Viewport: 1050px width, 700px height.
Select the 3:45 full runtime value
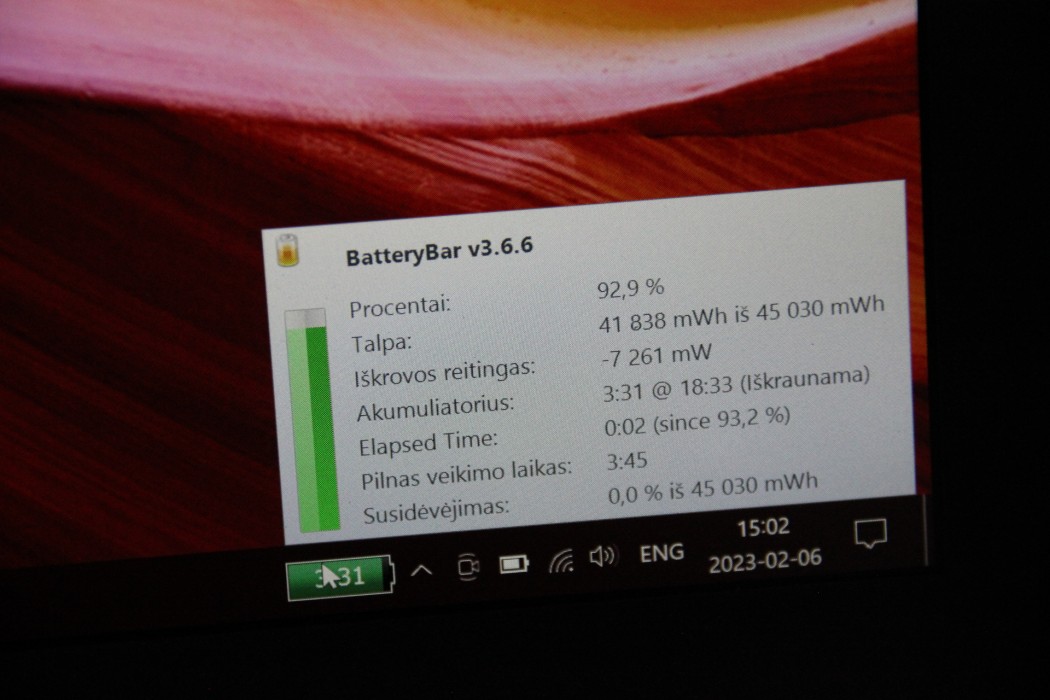pyautogui.click(x=627, y=461)
